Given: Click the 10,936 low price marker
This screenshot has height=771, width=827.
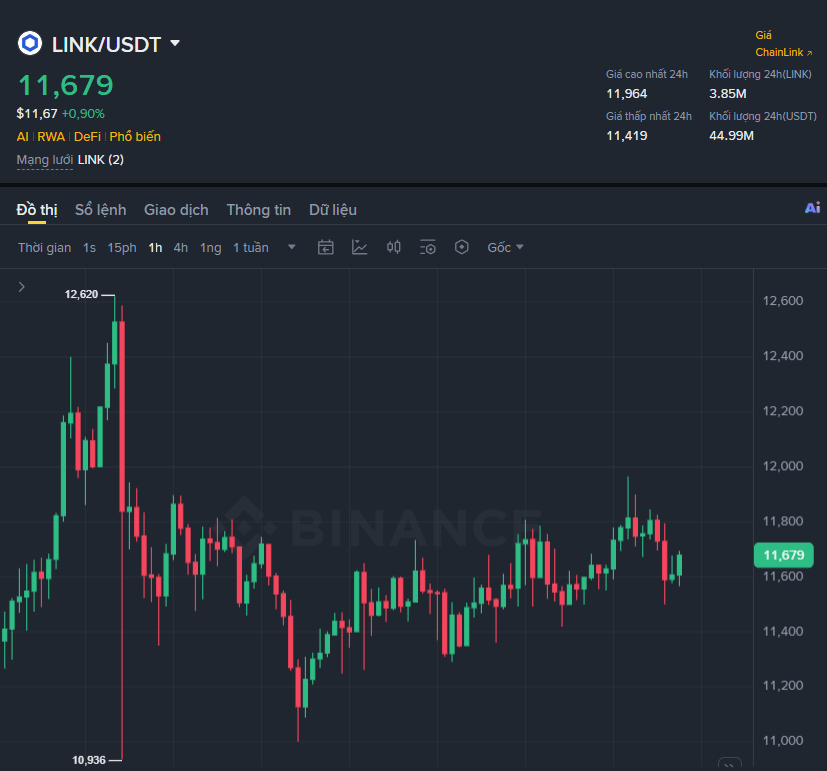Looking at the screenshot, I should point(89,760).
